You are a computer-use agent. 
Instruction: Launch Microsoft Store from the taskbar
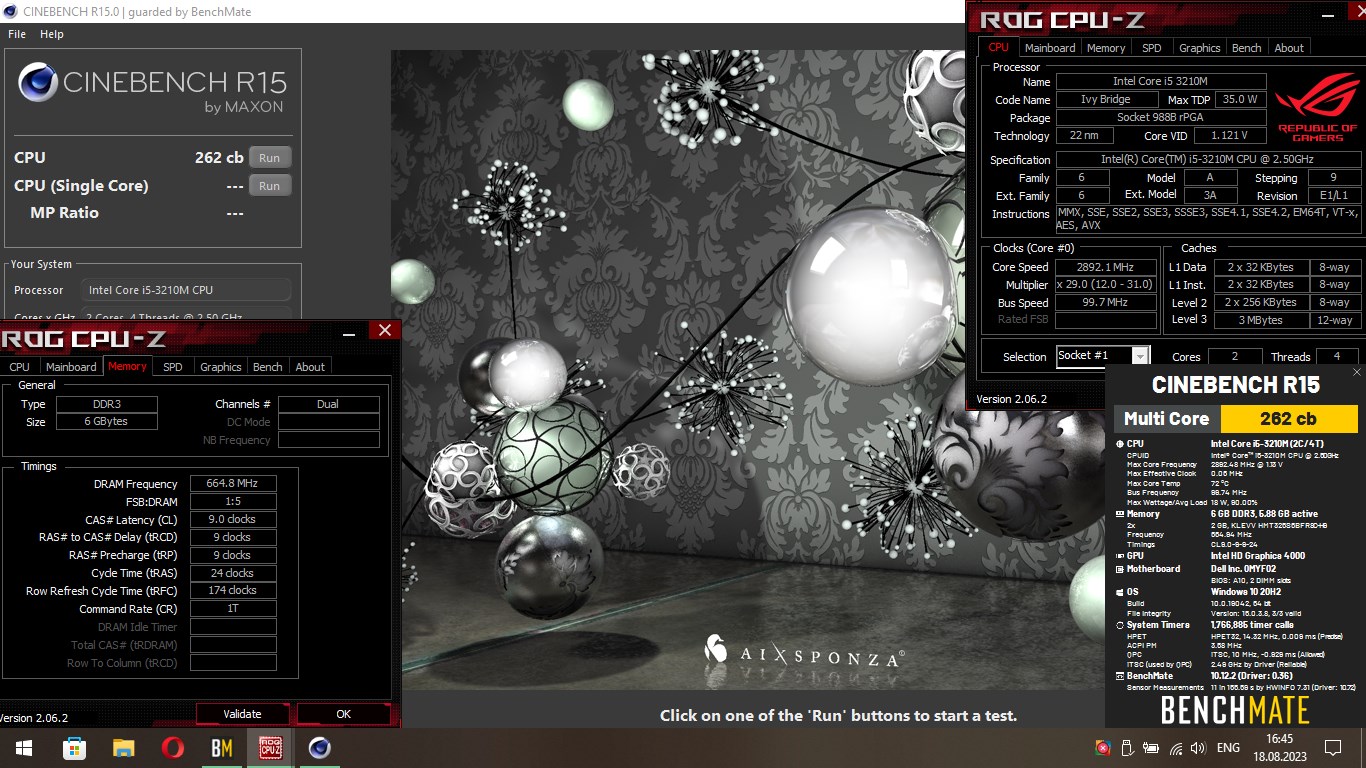[74, 748]
